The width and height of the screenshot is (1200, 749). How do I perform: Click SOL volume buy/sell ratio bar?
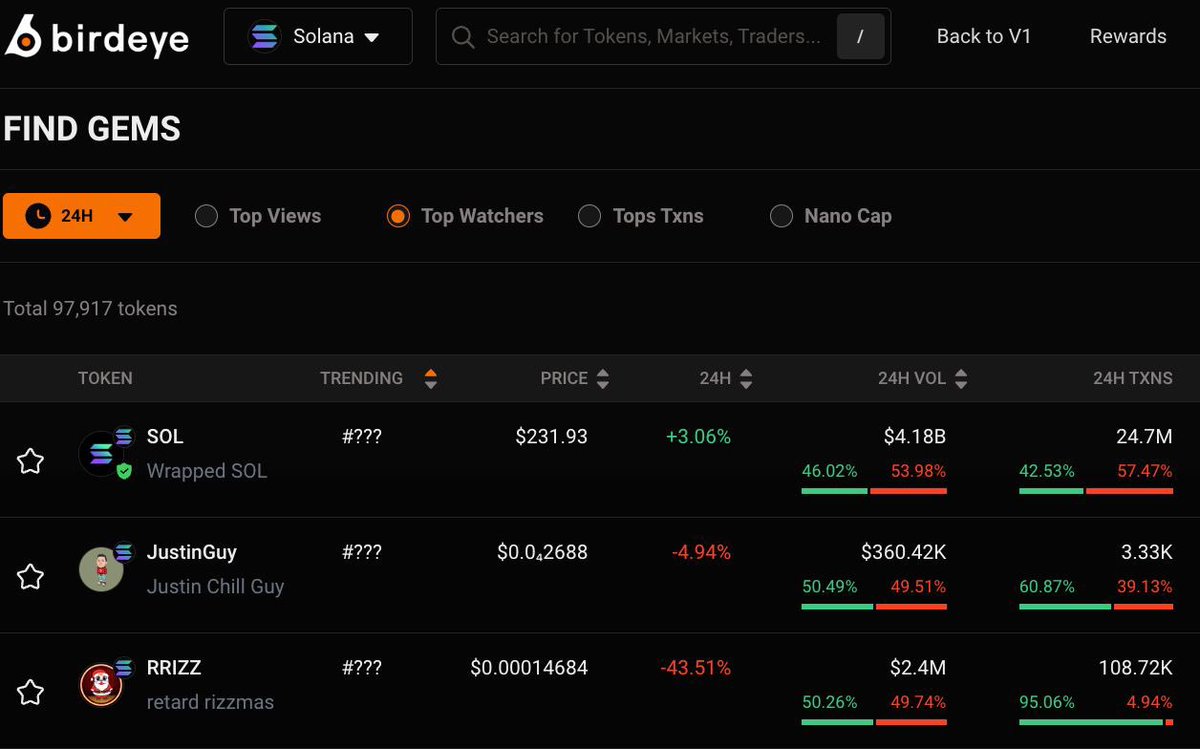pos(874,490)
